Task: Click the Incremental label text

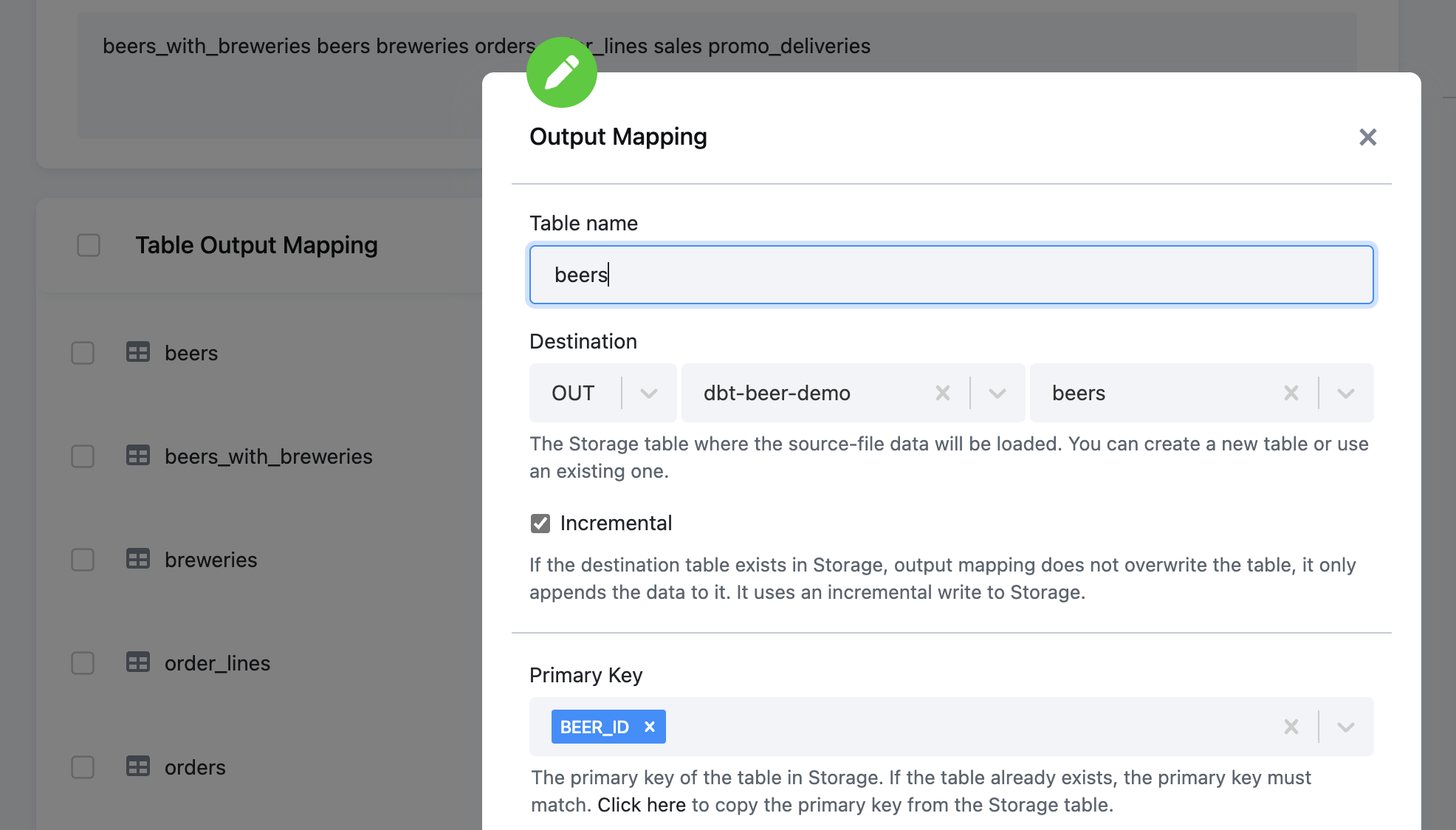Action: (x=616, y=523)
